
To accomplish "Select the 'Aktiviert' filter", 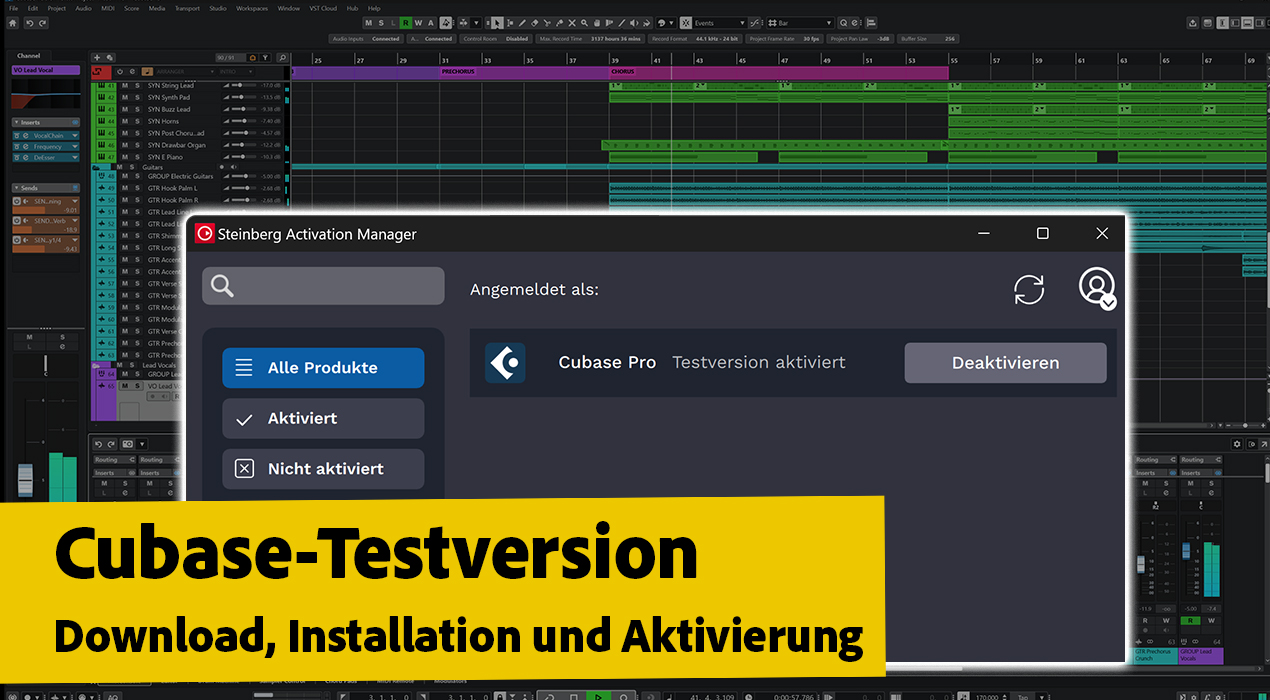I will (x=323, y=419).
